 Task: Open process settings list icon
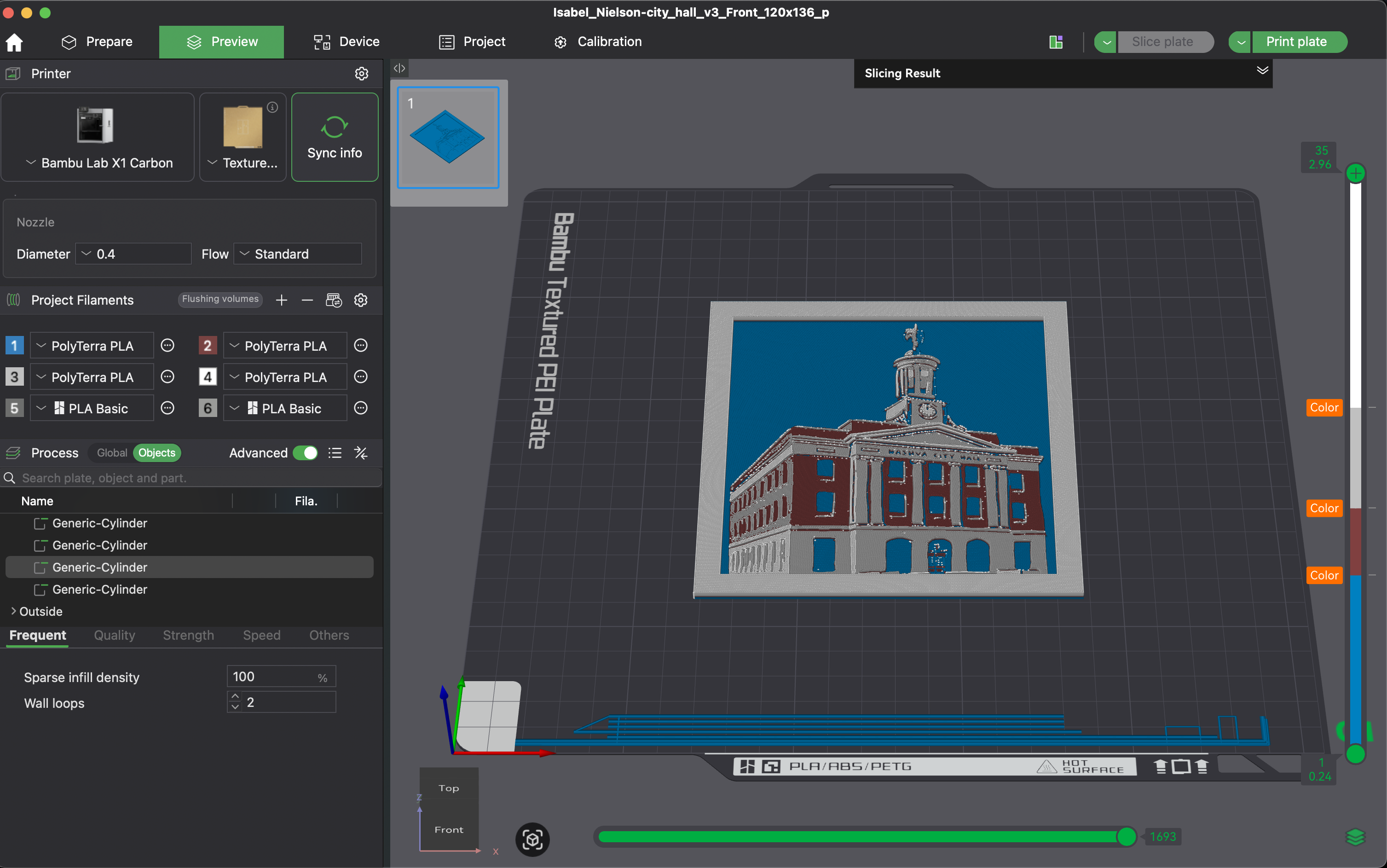[x=335, y=453]
